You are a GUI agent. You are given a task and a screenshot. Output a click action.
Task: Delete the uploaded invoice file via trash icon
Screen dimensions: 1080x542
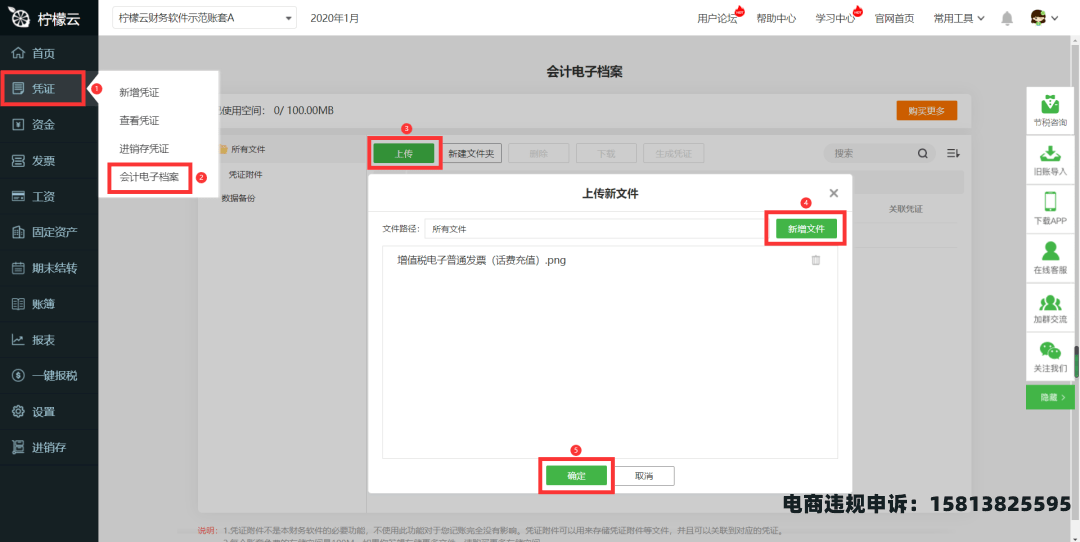click(815, 260)
